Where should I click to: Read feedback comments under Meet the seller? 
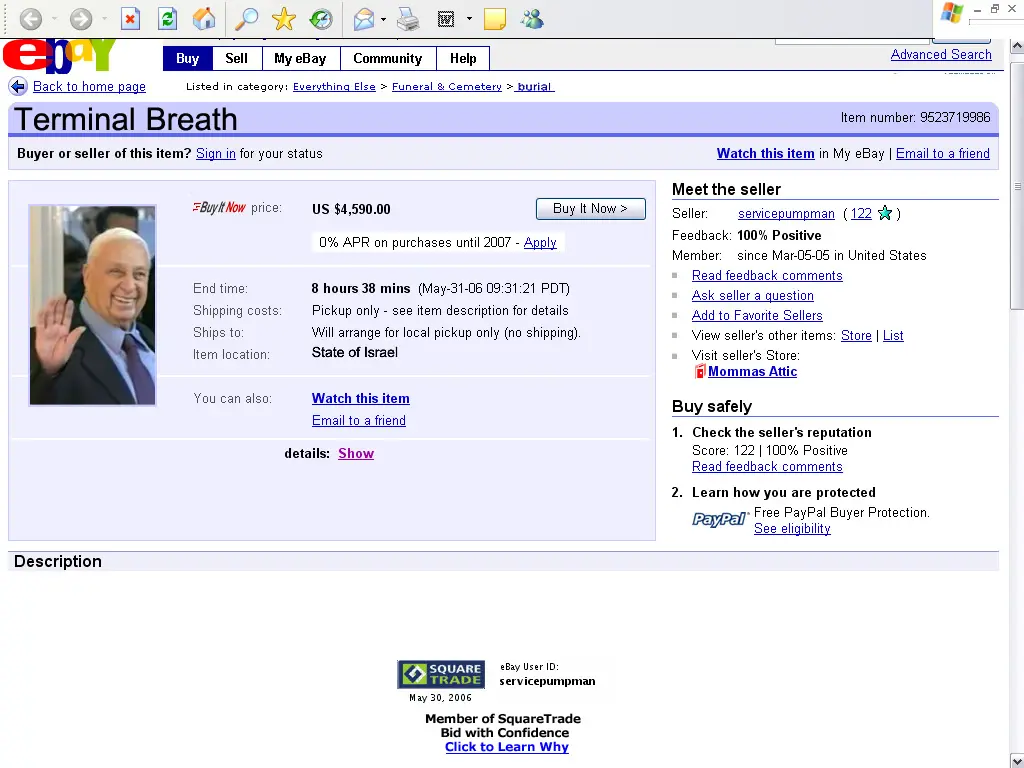point(767,276)
